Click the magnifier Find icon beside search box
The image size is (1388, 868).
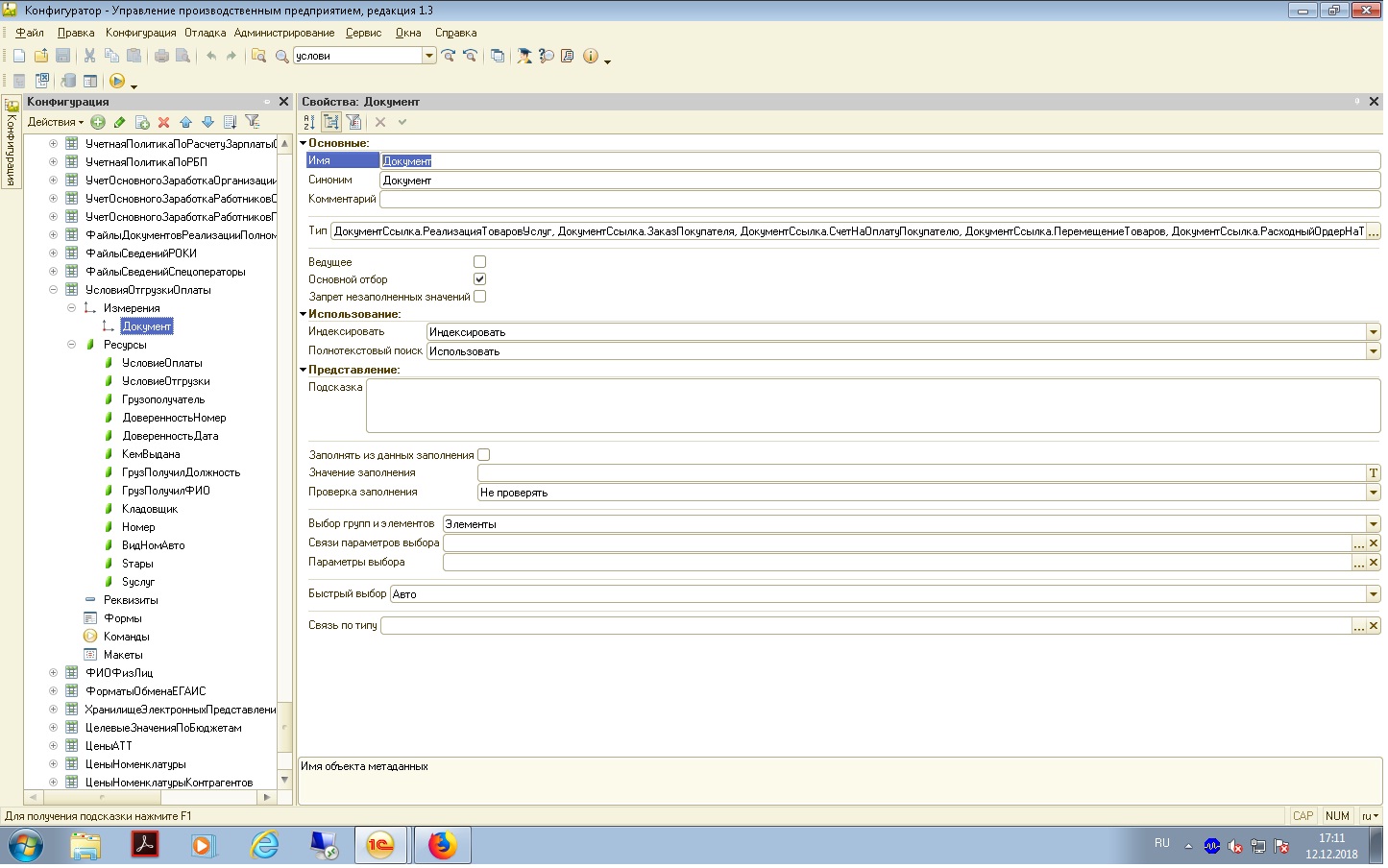[x=281, y=57]
